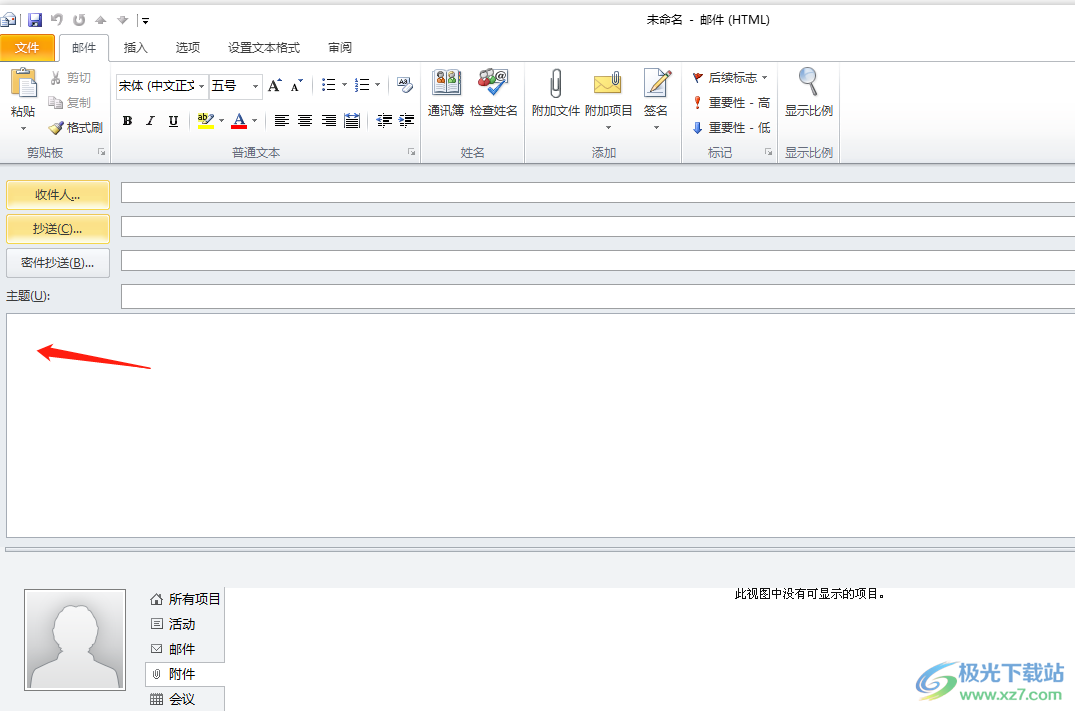Click the To (收件人...) button

tap(58, 194)
